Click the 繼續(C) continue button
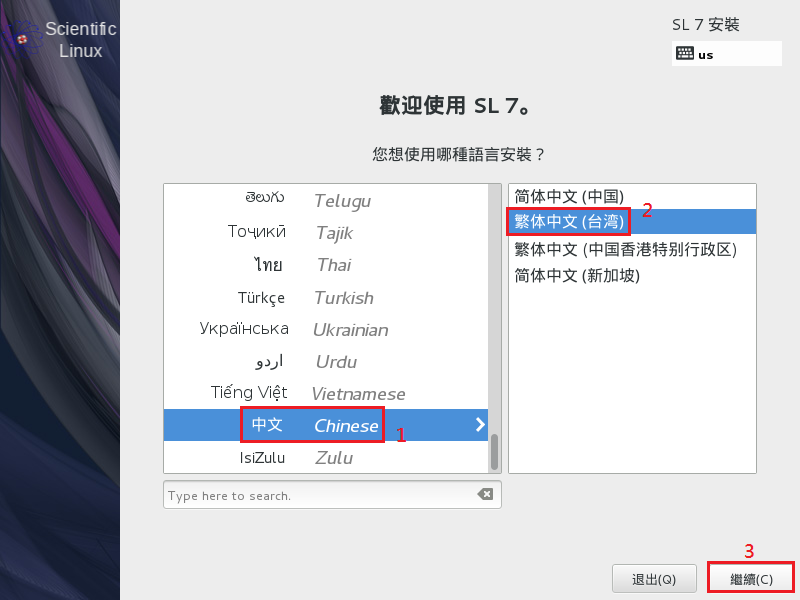The width and height of the screenshot is (800, 600). click(x=751, y=579)
